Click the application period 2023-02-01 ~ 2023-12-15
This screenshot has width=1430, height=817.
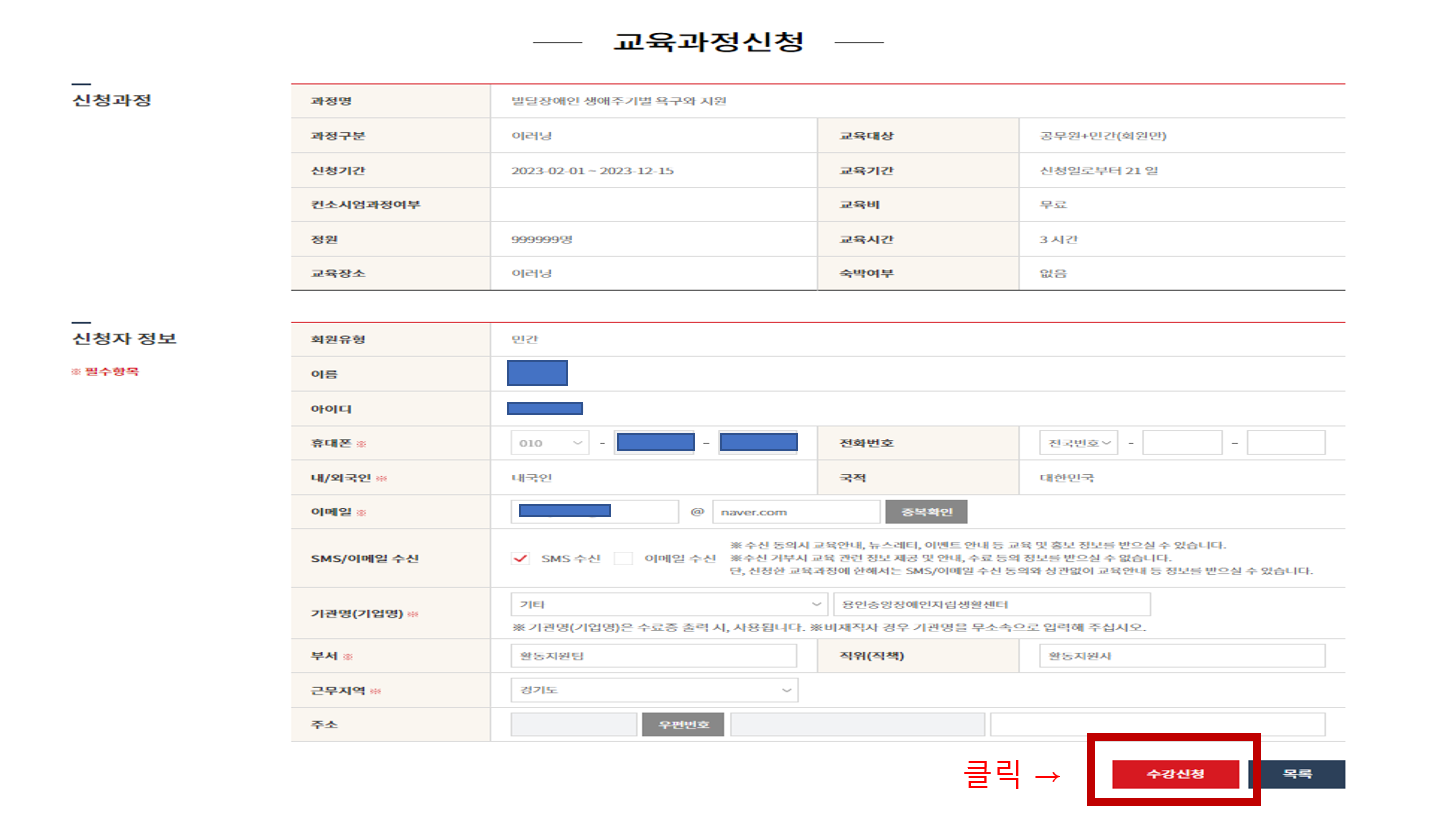click(592, 170)
